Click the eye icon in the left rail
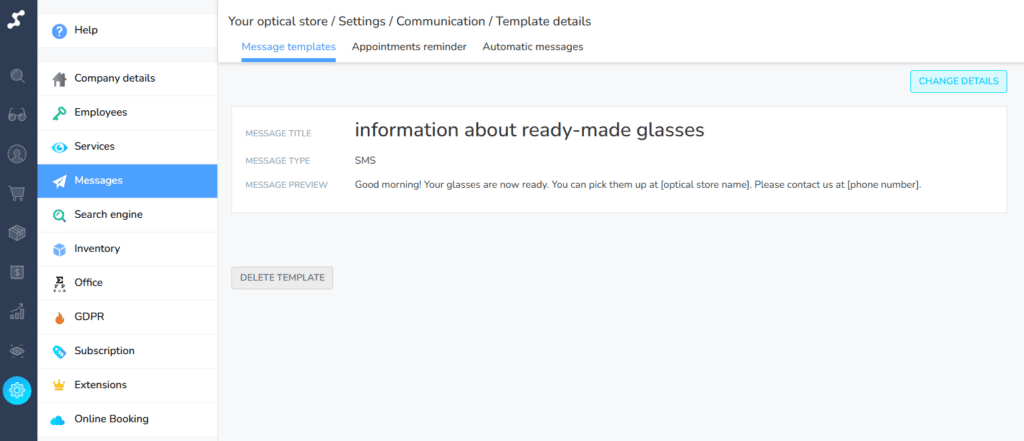Image resolution: width=1024 pixels, height=441 pixels. [x=17, y=351]
